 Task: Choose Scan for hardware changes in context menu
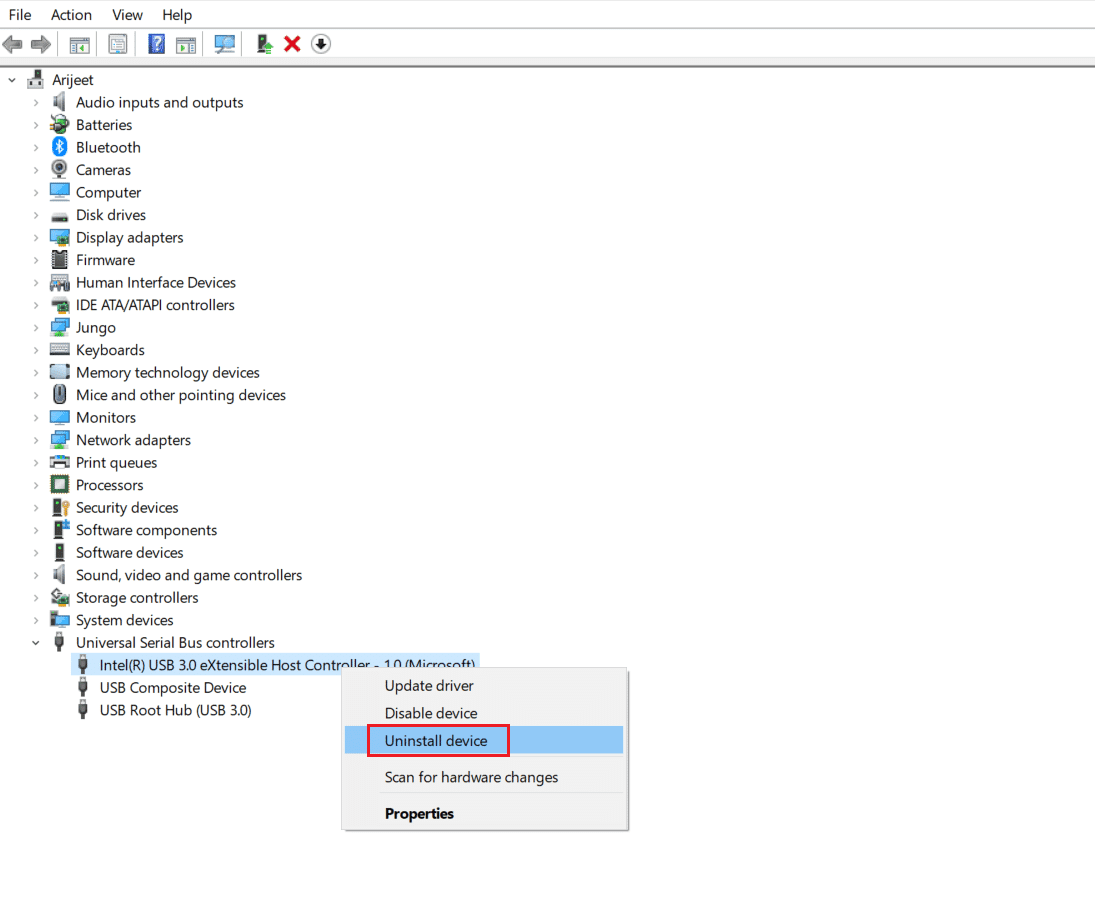click(x=471, y=777)
